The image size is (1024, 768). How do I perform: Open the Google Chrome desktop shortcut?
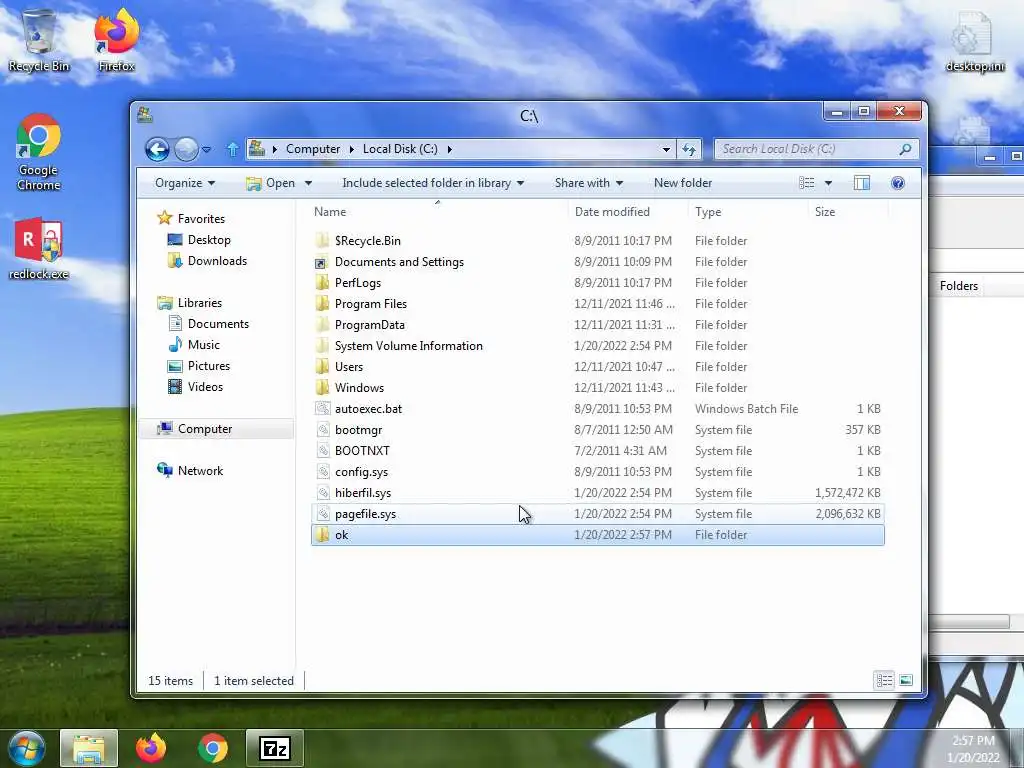coord(39,152)
